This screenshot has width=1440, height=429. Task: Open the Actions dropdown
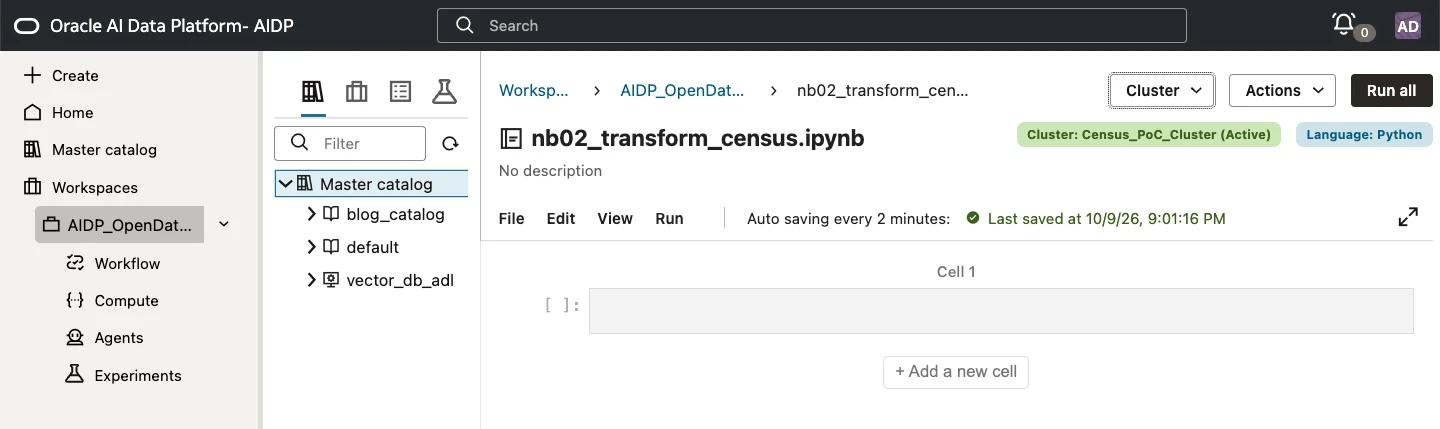[1282, 90]
